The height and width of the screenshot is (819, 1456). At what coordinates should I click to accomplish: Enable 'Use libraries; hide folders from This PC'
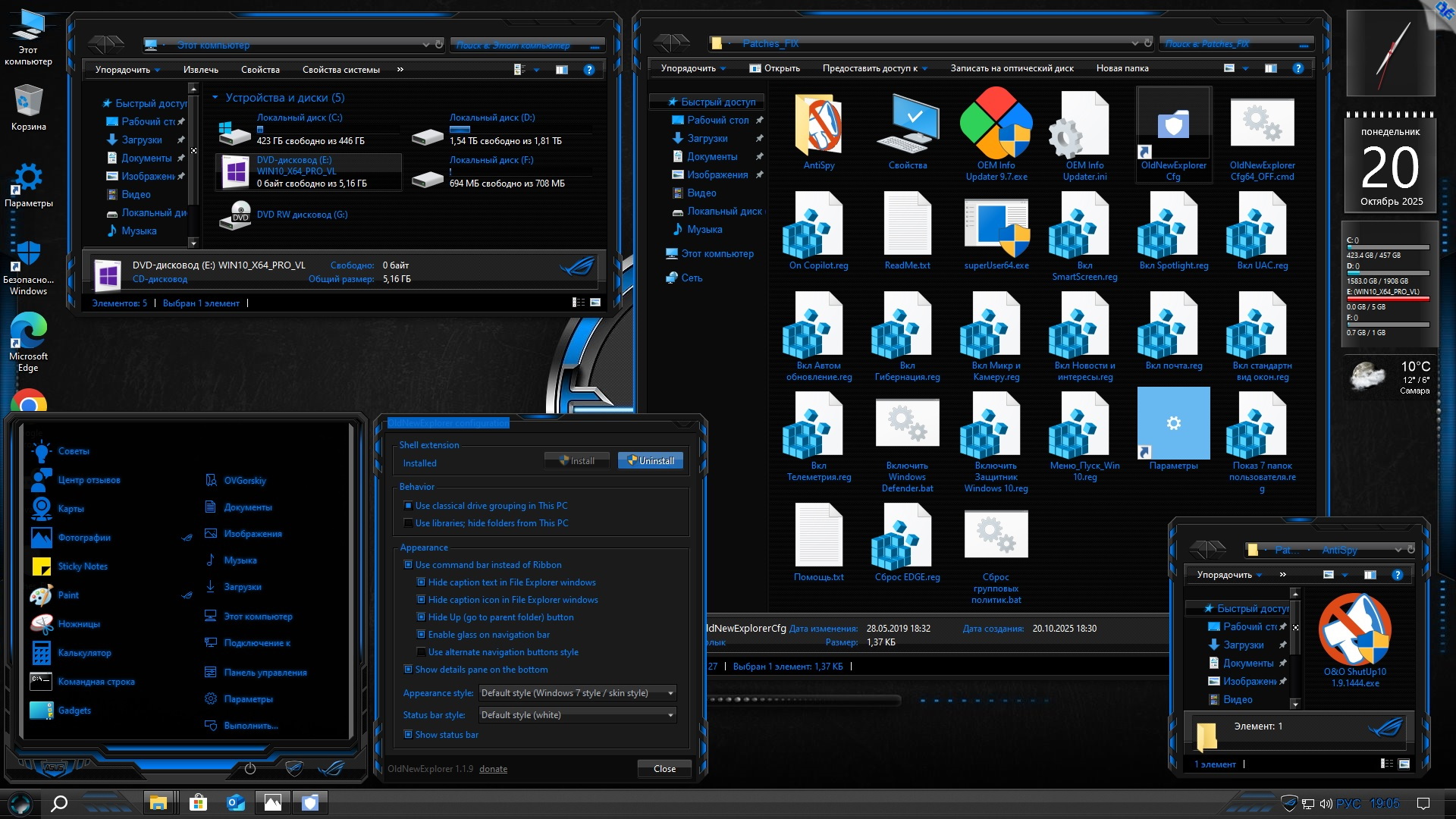click(x=408, y=522)
